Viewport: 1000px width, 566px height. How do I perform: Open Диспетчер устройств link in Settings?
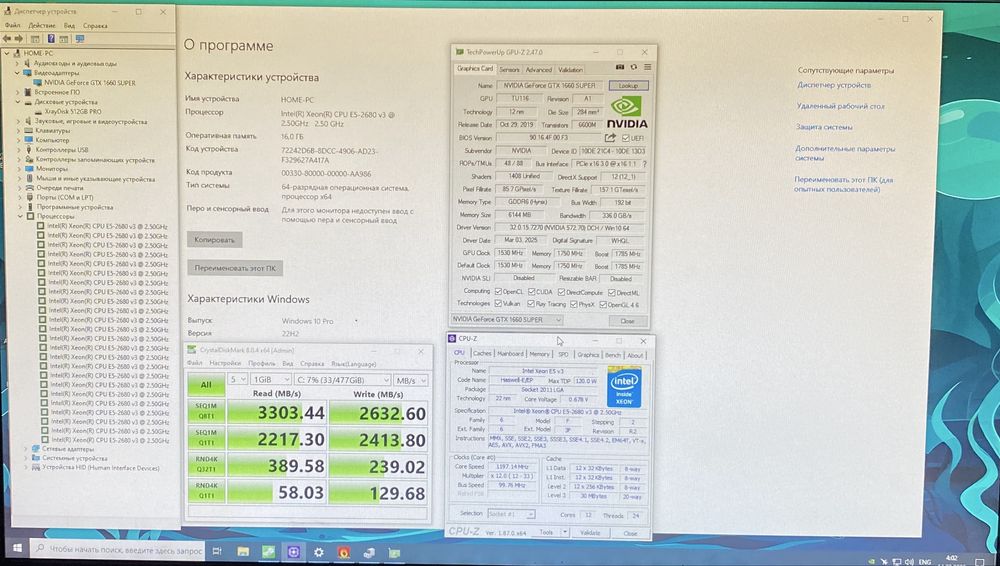coord(833,85)
